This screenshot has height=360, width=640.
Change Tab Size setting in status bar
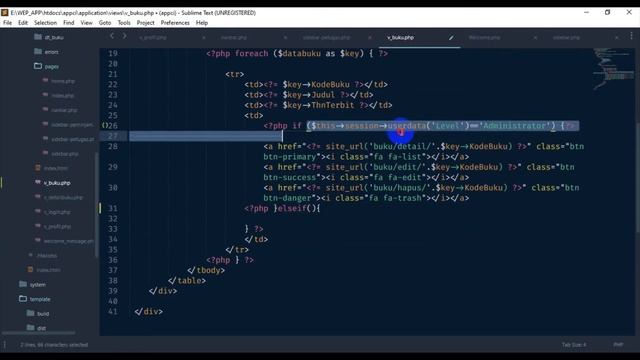pos(574,345)
